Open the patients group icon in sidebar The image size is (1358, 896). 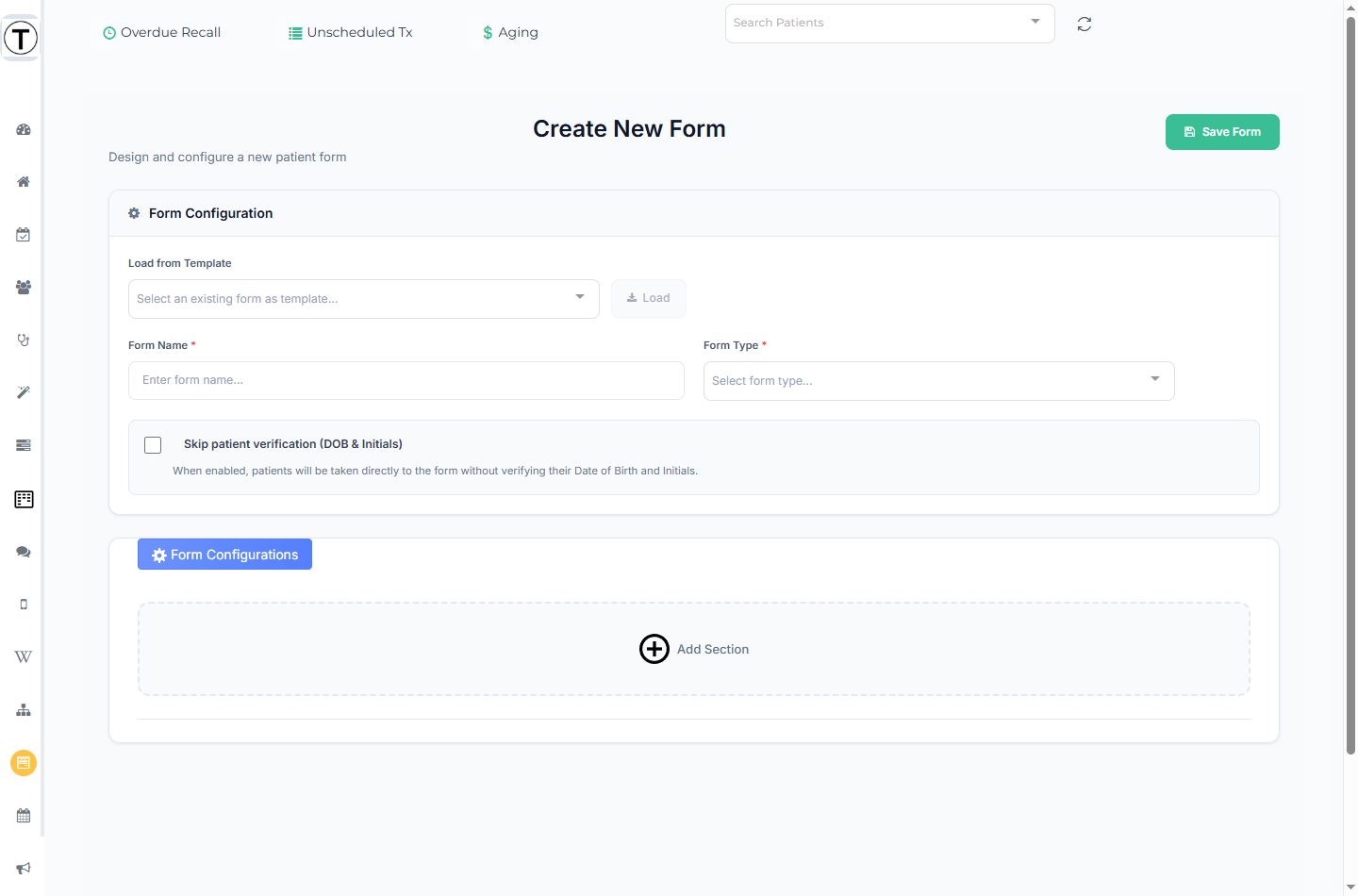click(x=24, y=288)
